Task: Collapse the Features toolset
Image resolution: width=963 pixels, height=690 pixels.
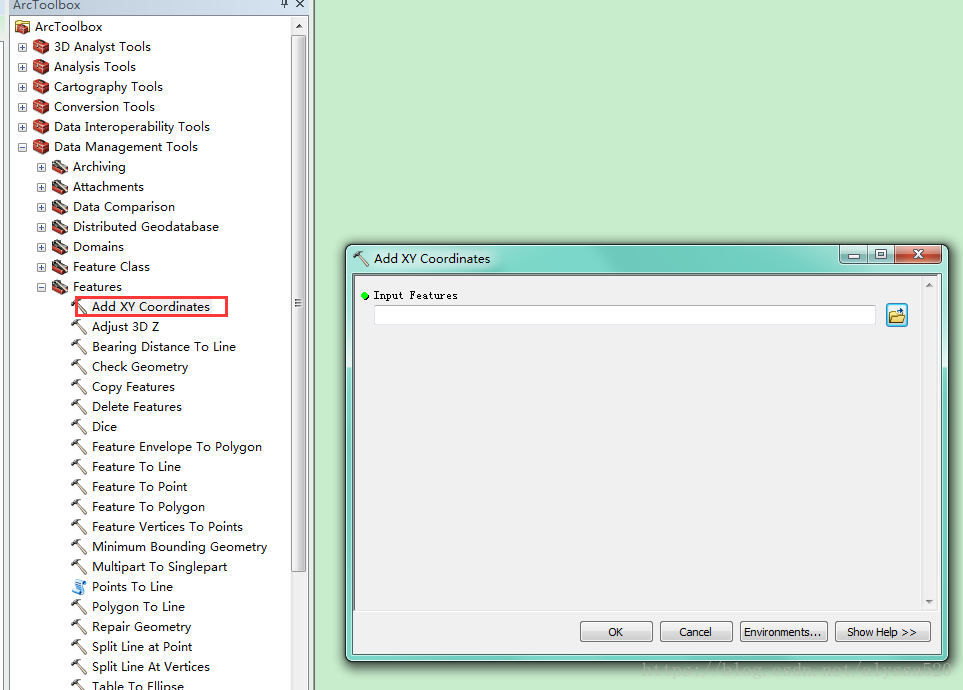Action: click(42, 288)
